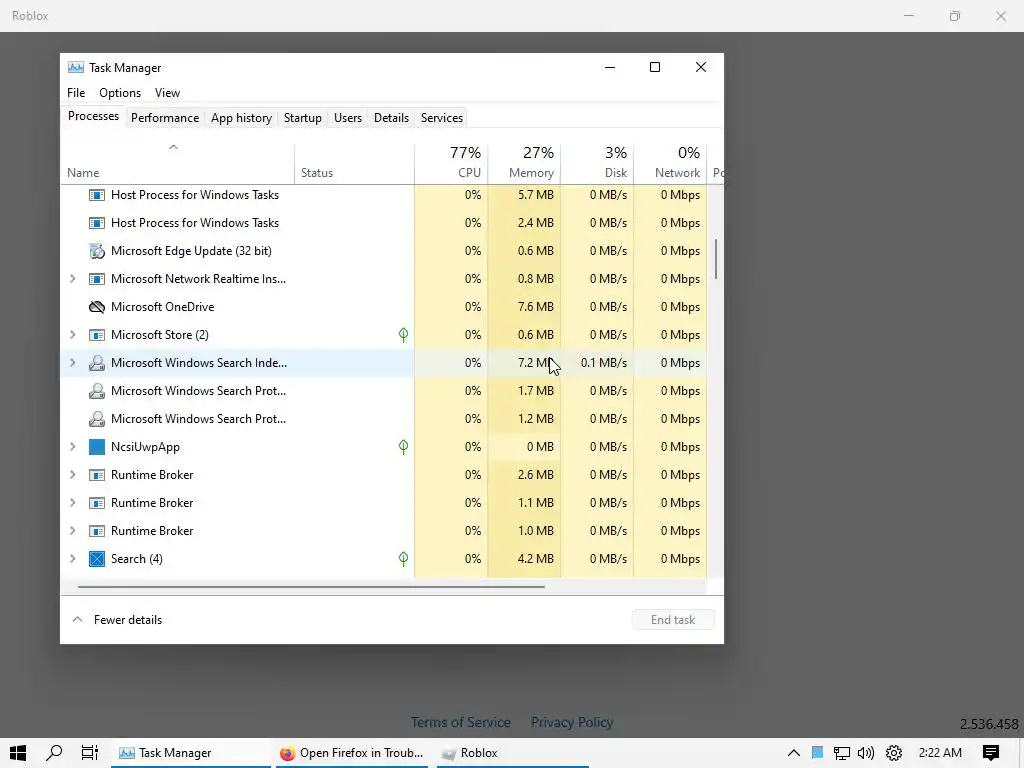Click the network tray icon
This screenshot has width=1024, height=768.
pyautogui.click(x=842, y=753)
